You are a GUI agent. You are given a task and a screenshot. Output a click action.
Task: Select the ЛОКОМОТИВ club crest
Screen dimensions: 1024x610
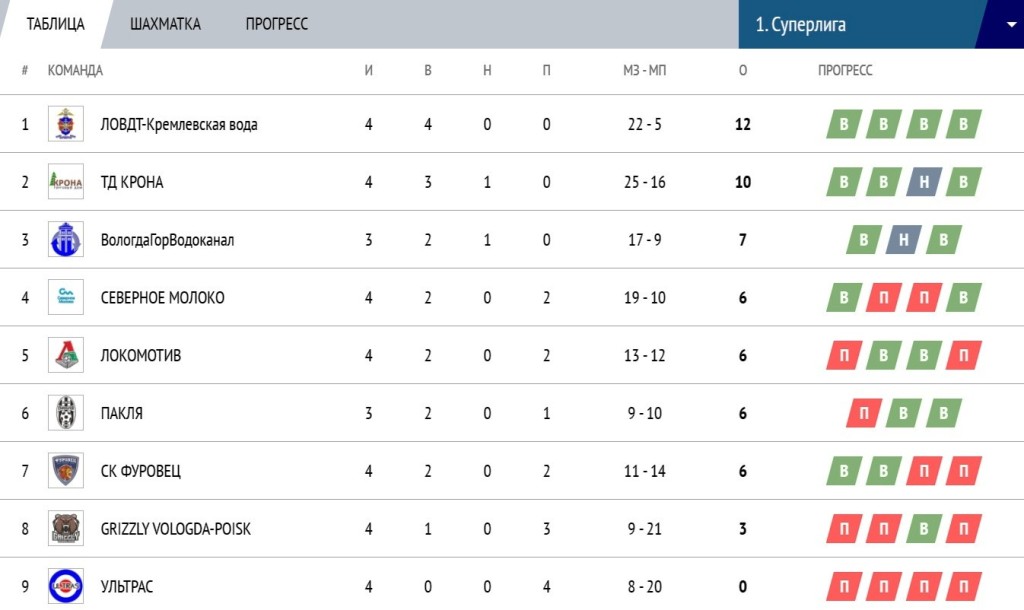66,355
